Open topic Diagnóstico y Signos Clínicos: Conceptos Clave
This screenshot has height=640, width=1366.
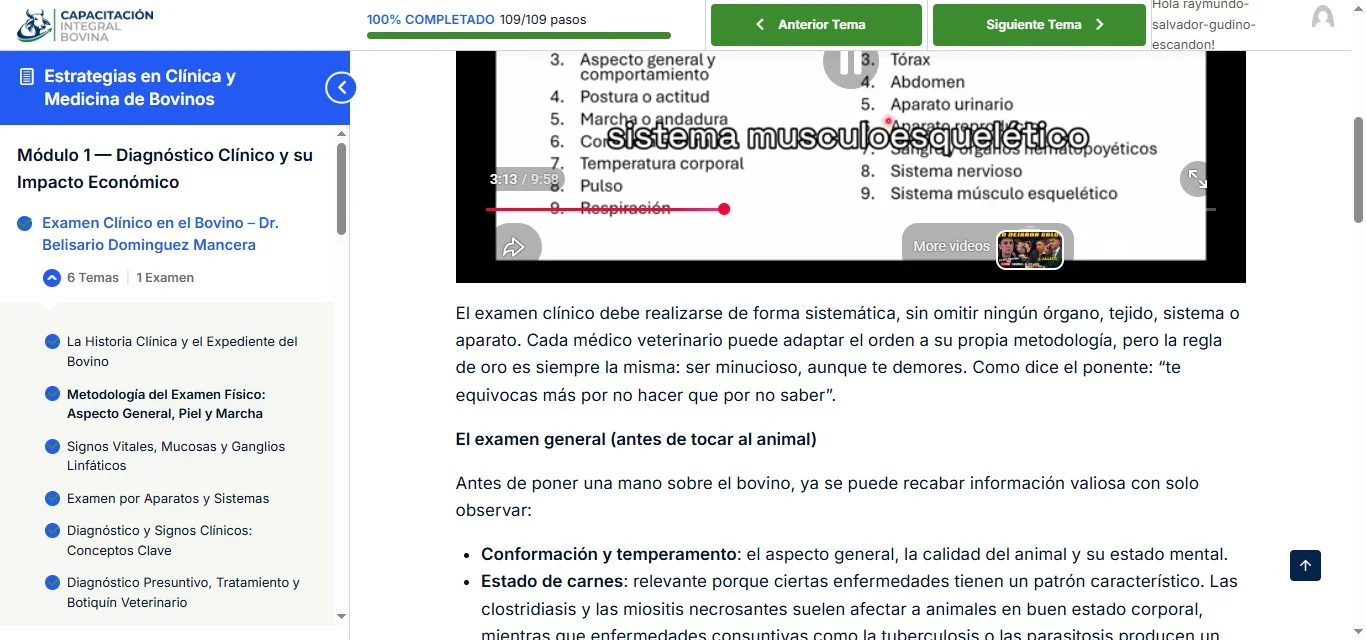tap(159, 540)
